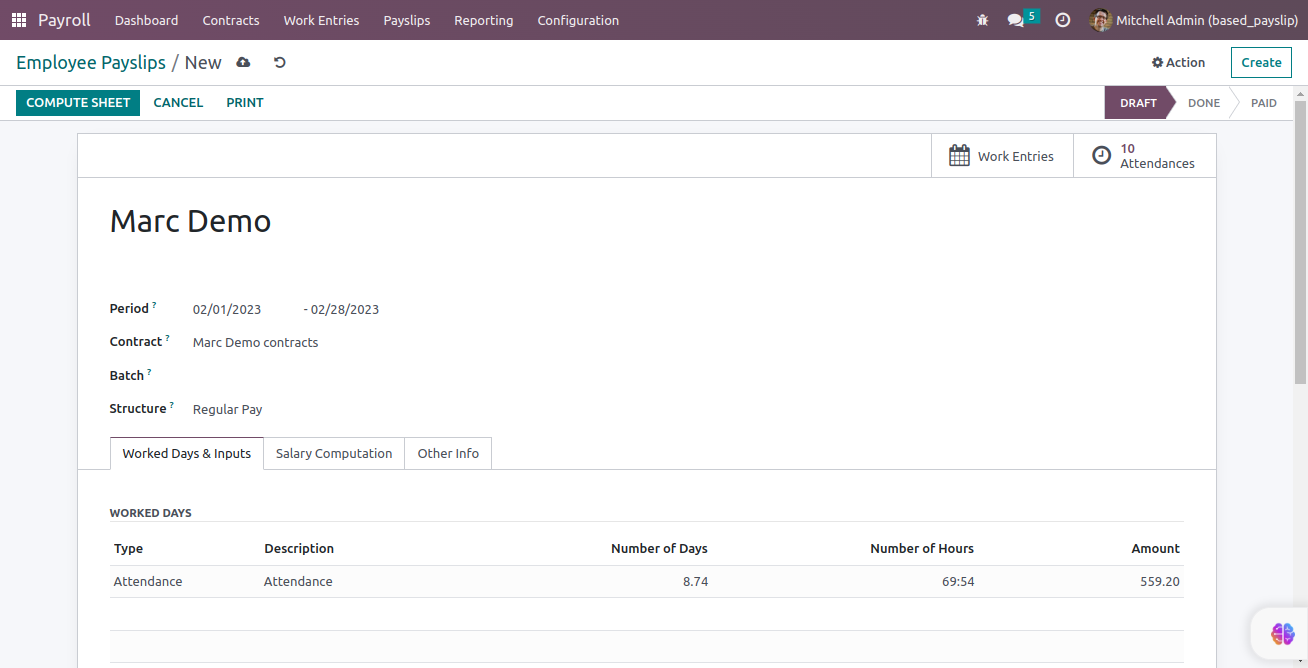This screenshot has width=1308, height=668.
Task: Click the Number of Days column header
Action: tap(659, 548)
